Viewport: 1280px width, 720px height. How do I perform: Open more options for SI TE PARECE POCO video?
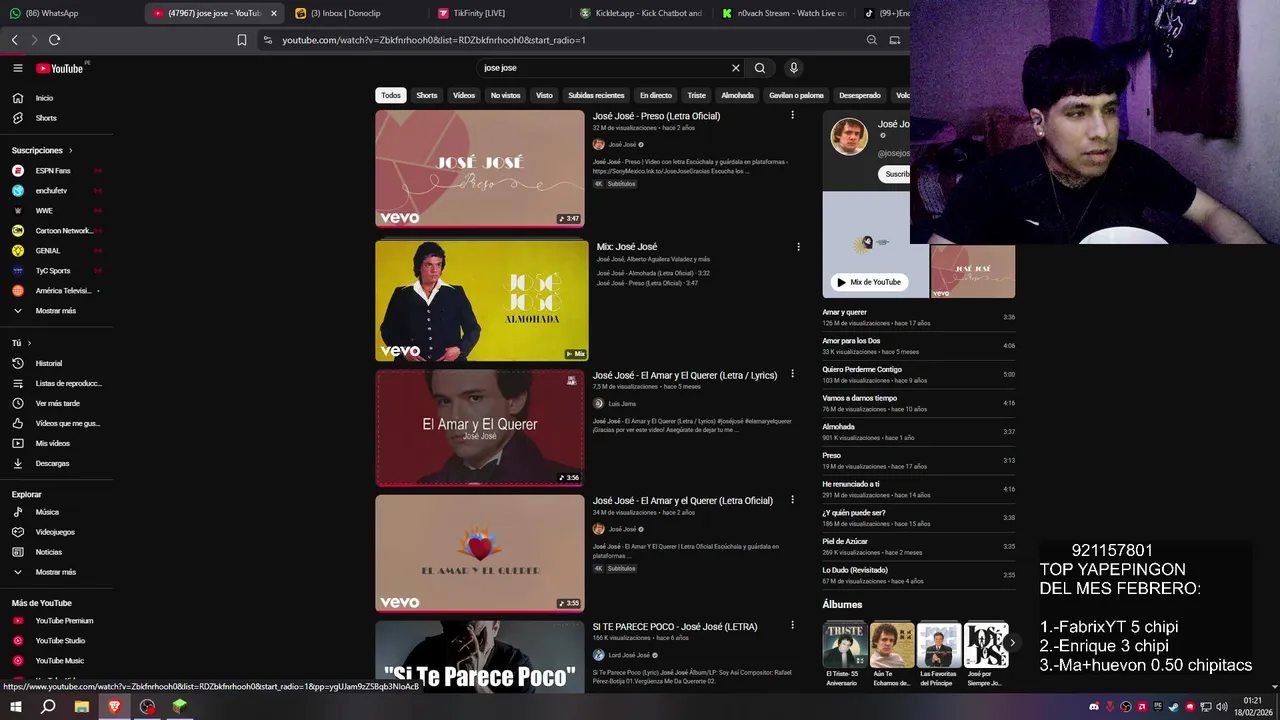pos(792,625)
